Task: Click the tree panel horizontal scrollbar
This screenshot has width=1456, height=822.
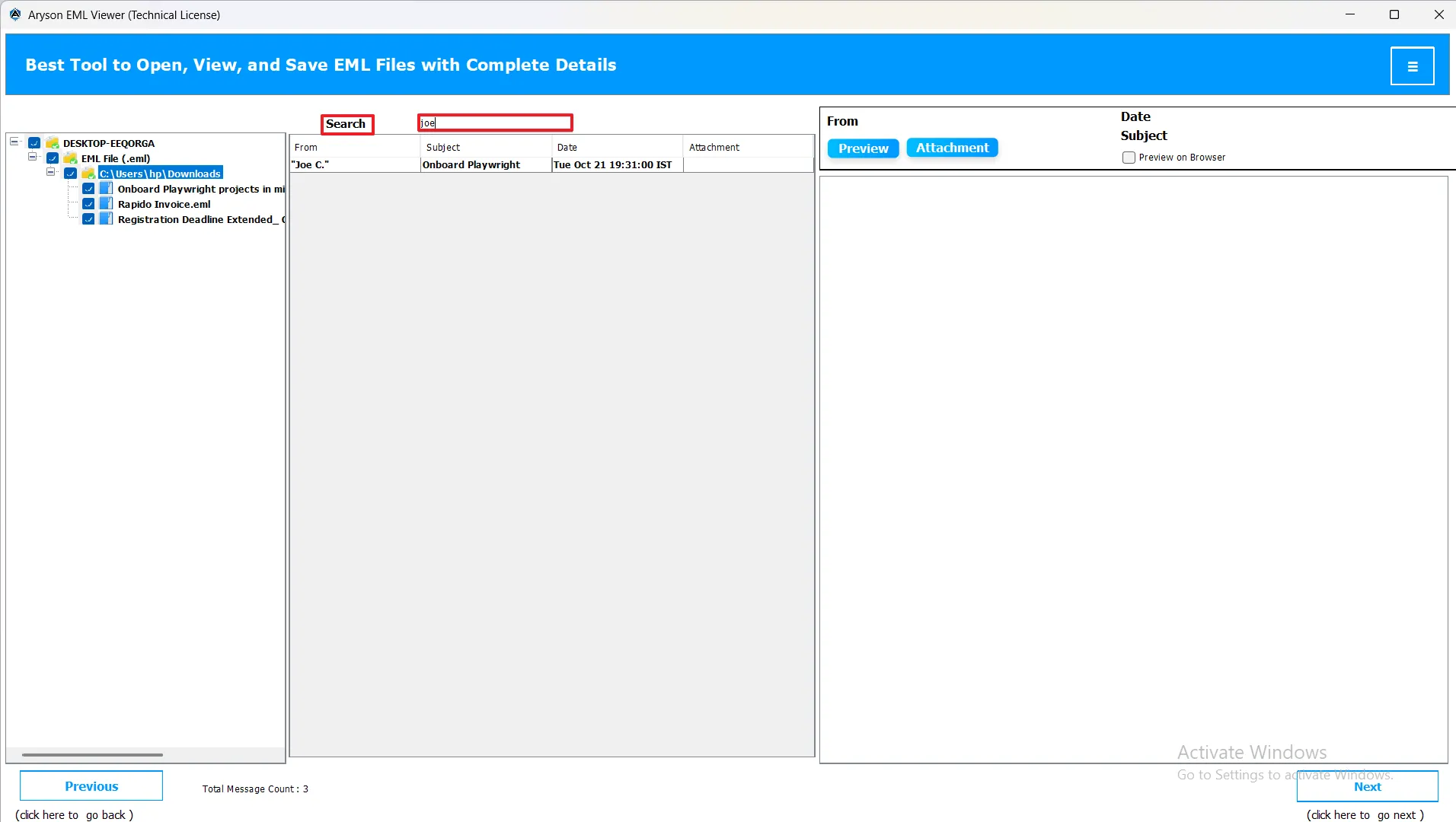Action: pos(92,755)
